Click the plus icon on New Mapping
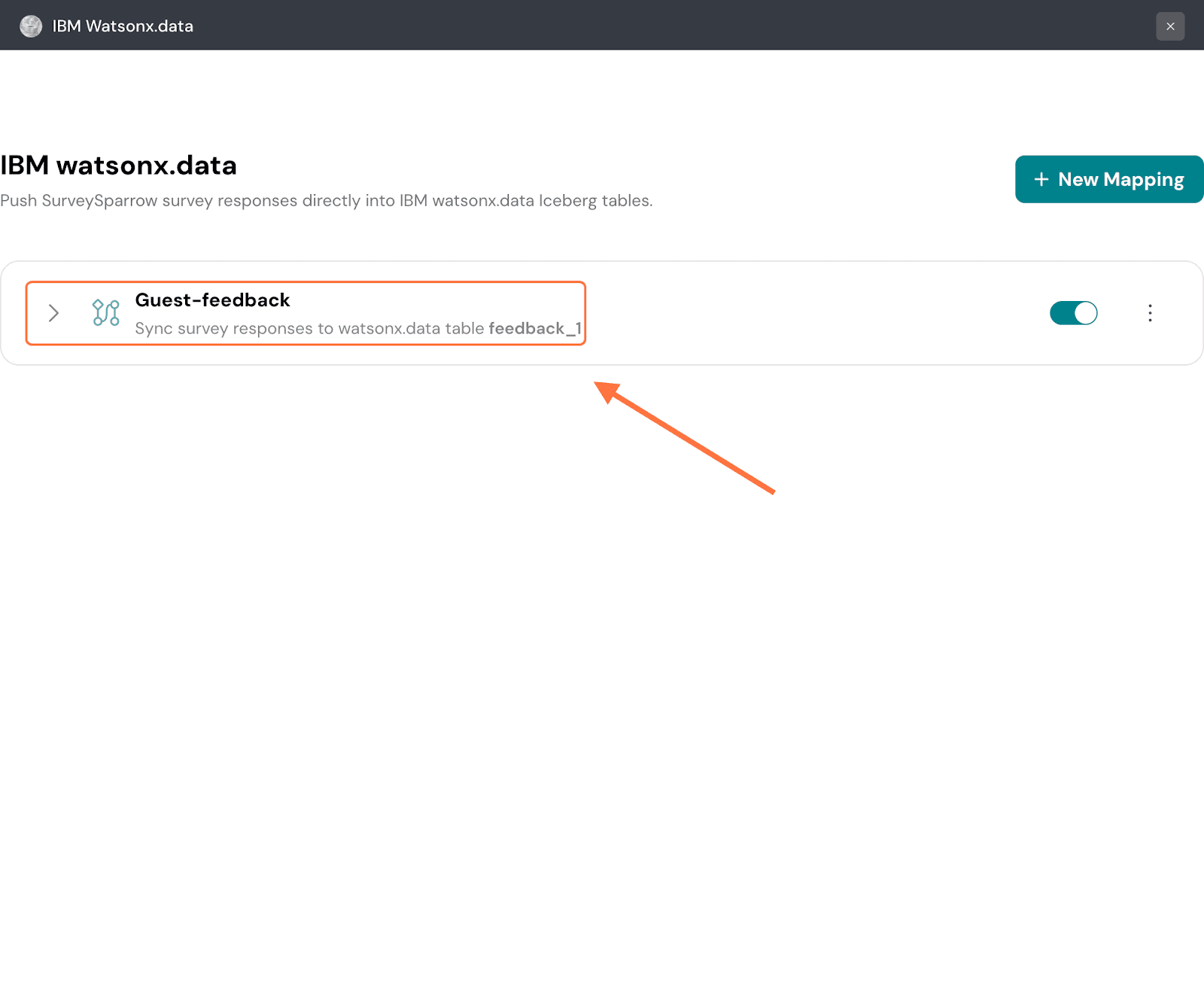1204x982 pixels. pos(1041,179)
